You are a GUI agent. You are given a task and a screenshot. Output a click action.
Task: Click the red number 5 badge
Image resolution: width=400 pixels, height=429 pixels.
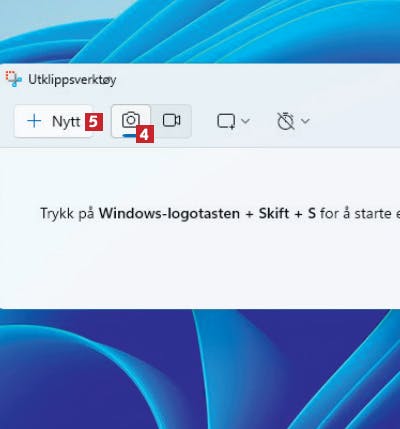[x=94, y=122]
